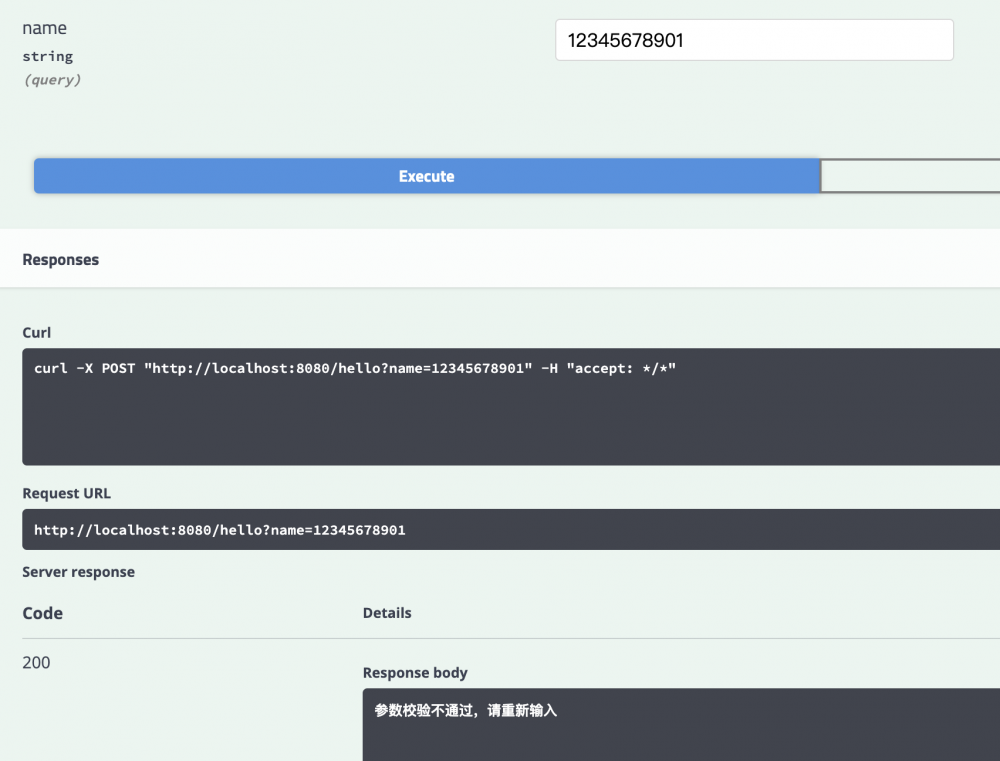Click the Request URL heading

pos(67,493)
